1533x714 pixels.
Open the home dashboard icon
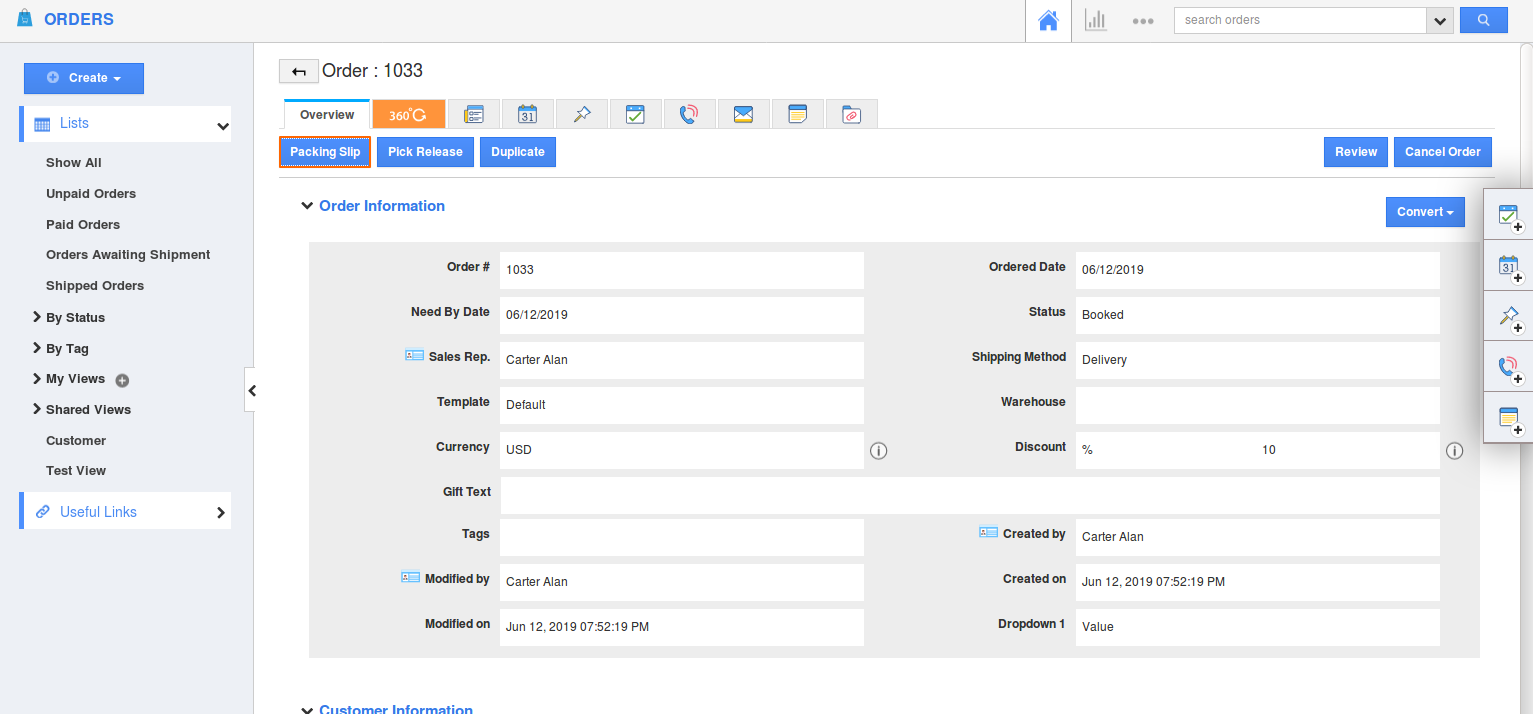tap(1048, 20)
